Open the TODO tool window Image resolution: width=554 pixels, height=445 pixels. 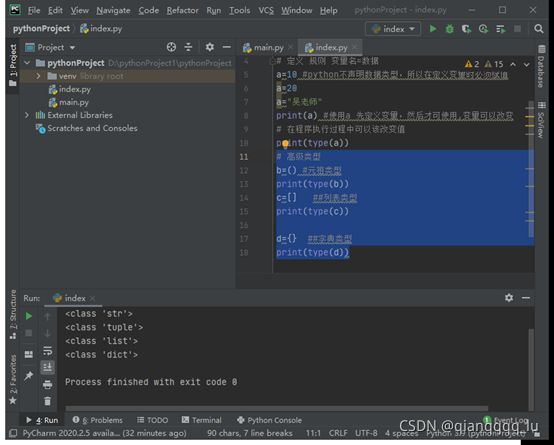click(152, 420)
